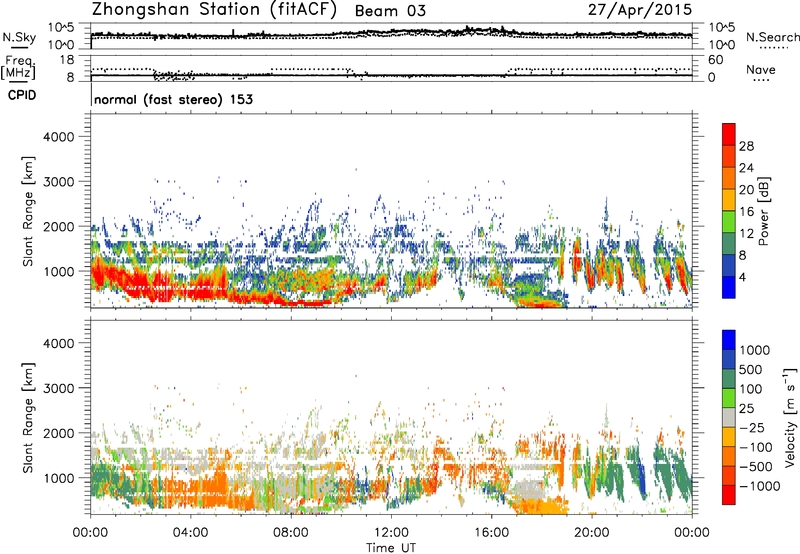Select '4000' tick on power panel axis
This screenshot has width=800, height=554.
pos(59,137)
